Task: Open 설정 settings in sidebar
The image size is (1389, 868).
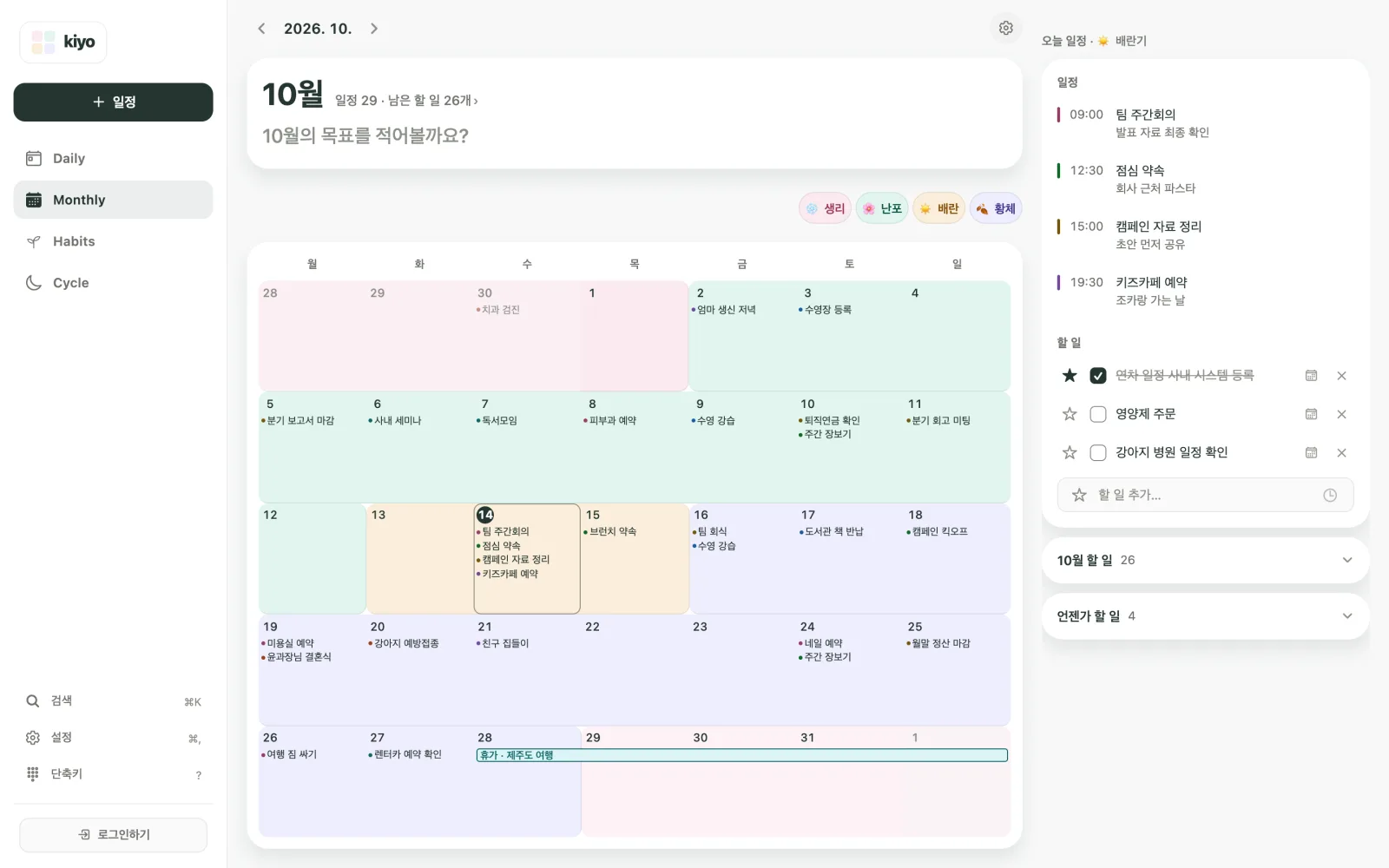Action: click(x=114, y=738)
